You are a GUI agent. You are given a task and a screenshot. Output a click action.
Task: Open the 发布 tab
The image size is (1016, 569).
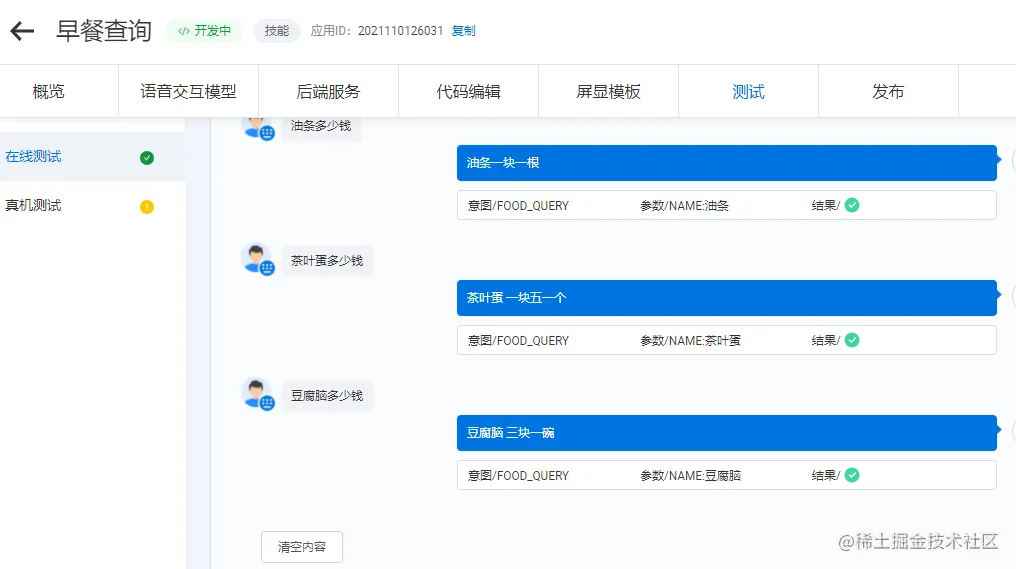tap(888, 91)
